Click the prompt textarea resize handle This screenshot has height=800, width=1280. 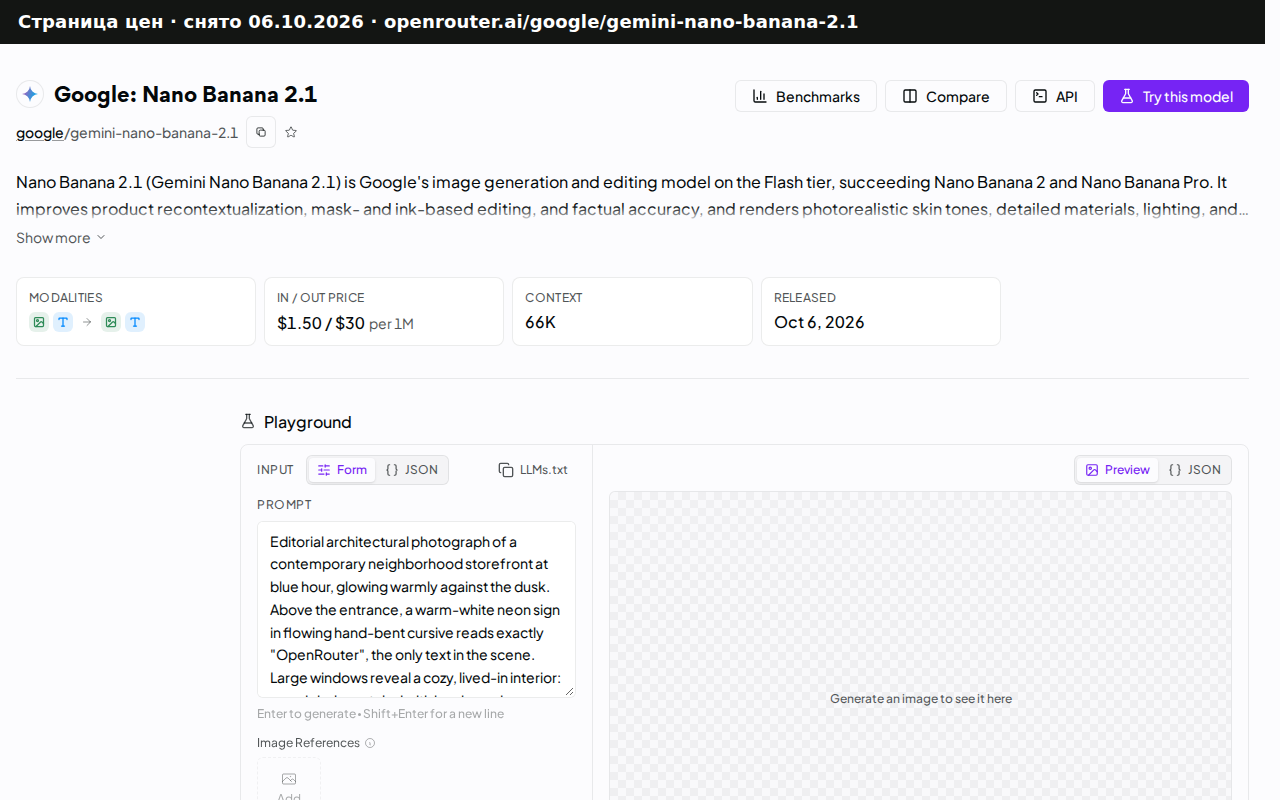tap(569, 690)
